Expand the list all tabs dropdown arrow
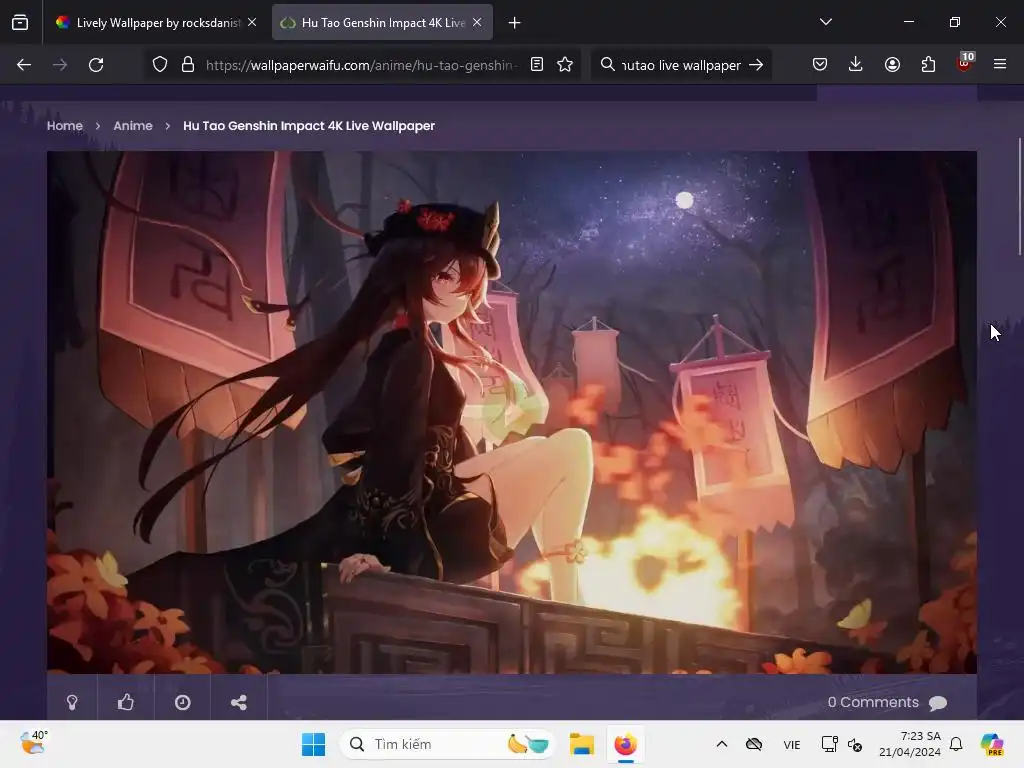This screenshot has height=768, width=1024. tap(825, 23)
